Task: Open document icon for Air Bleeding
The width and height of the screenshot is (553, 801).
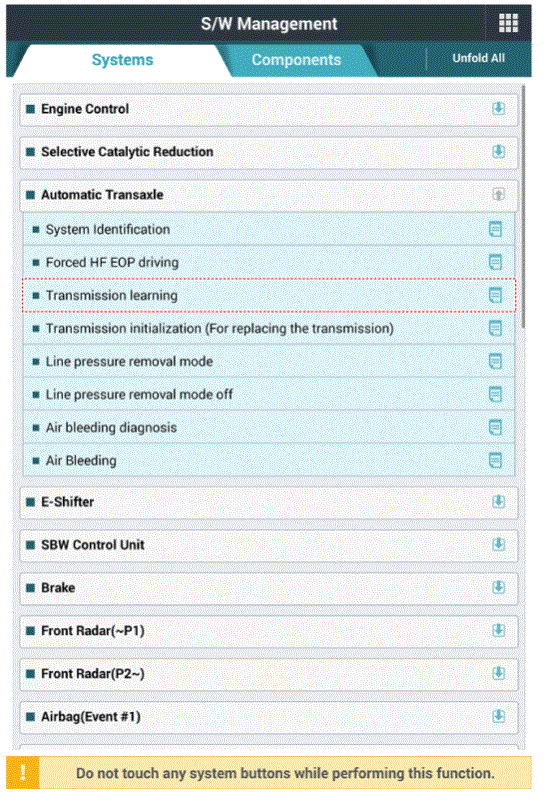Action: 495,461
